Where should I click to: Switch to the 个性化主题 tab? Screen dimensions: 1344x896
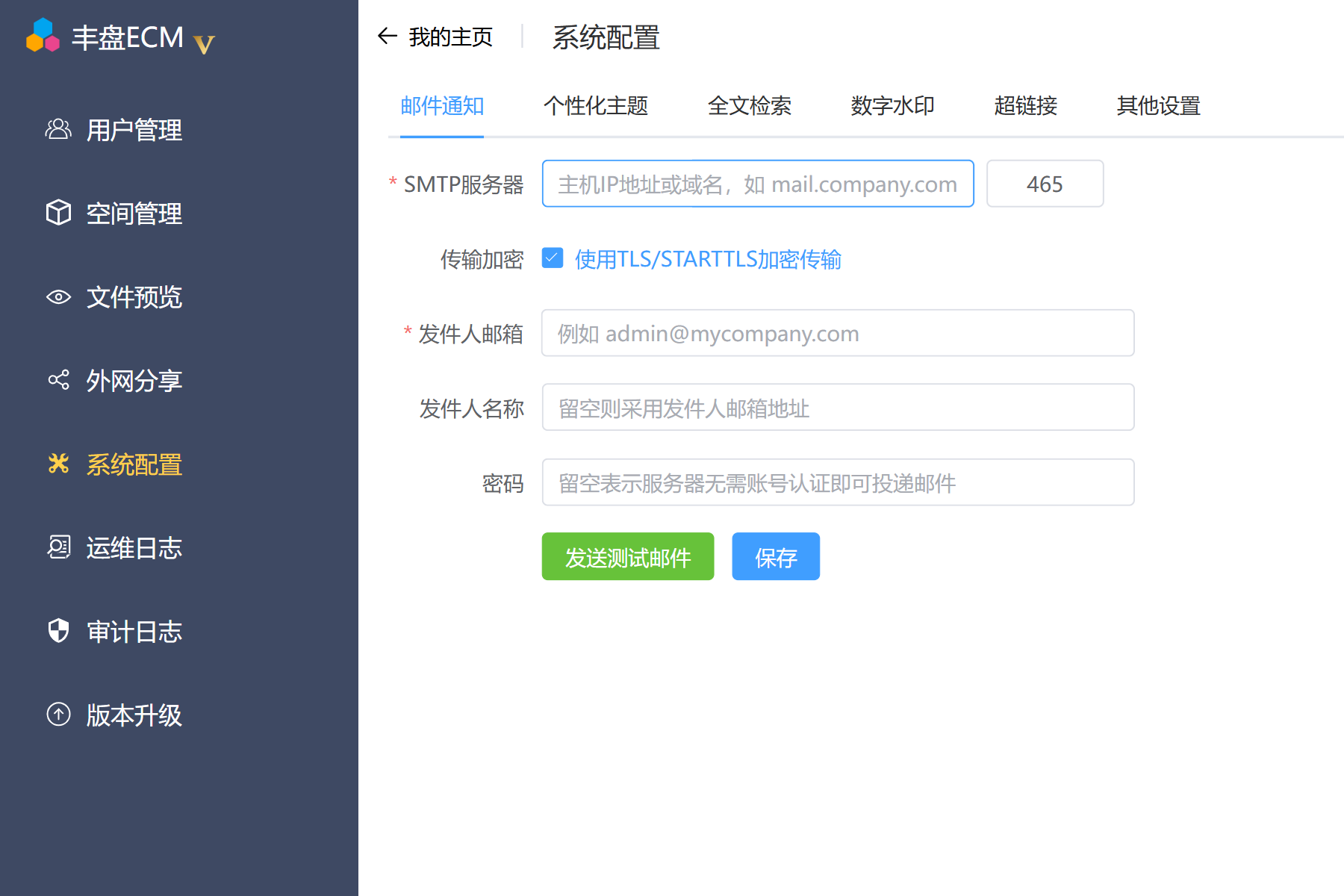point(596,106)
